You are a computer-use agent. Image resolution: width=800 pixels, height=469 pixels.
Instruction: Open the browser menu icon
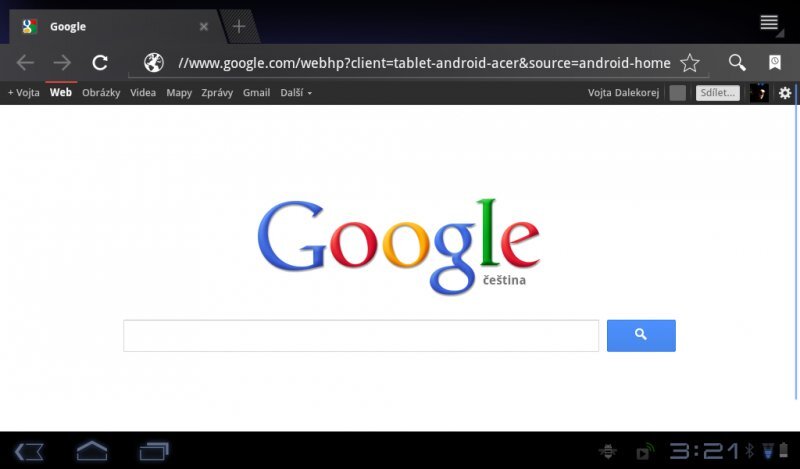pyautogui.click(x=769, y=23)
